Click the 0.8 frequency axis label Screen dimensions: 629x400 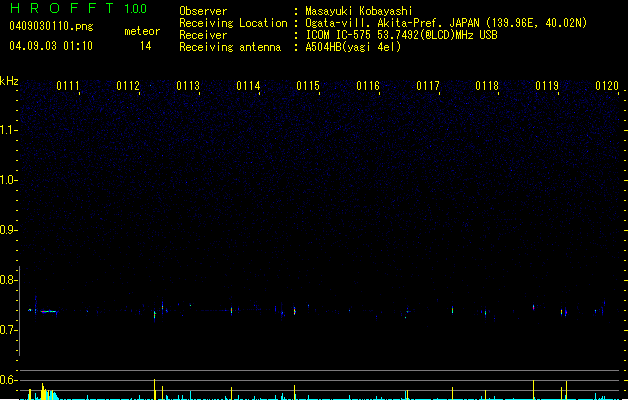click(9, 280)
